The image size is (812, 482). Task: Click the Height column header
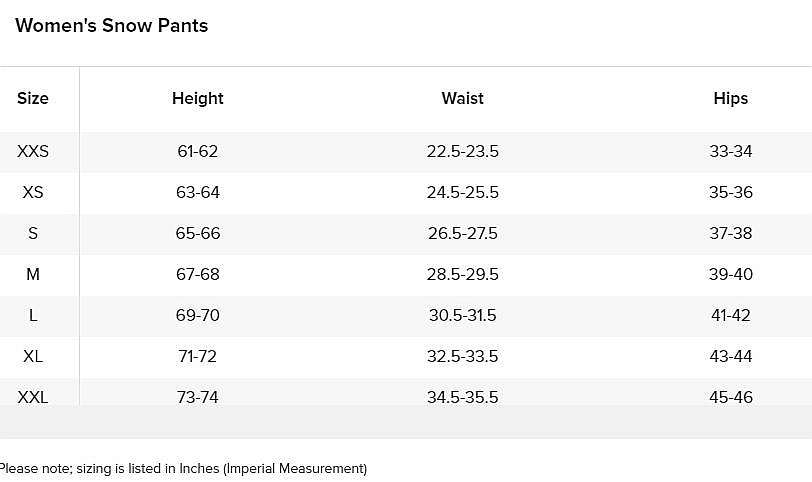[x=198, y=98]
